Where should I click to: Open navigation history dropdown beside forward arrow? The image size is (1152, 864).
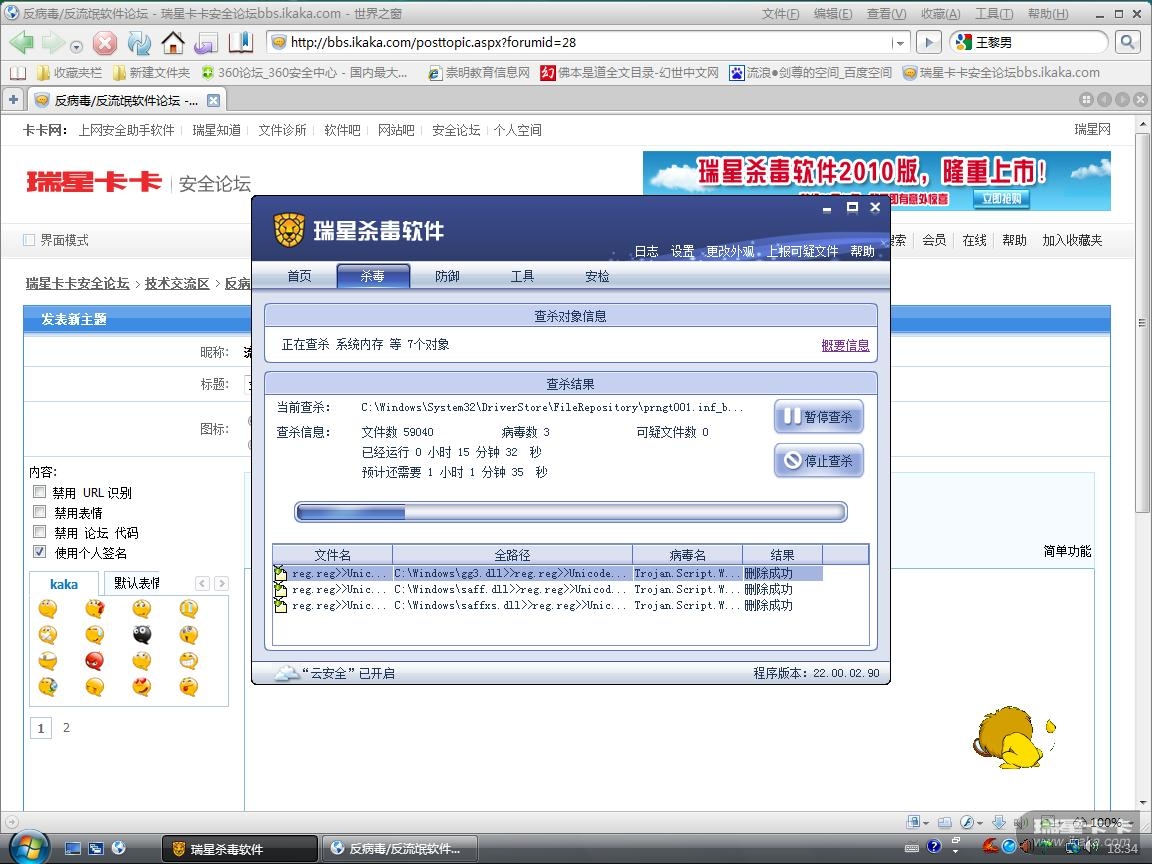click(x=76, y=46)
